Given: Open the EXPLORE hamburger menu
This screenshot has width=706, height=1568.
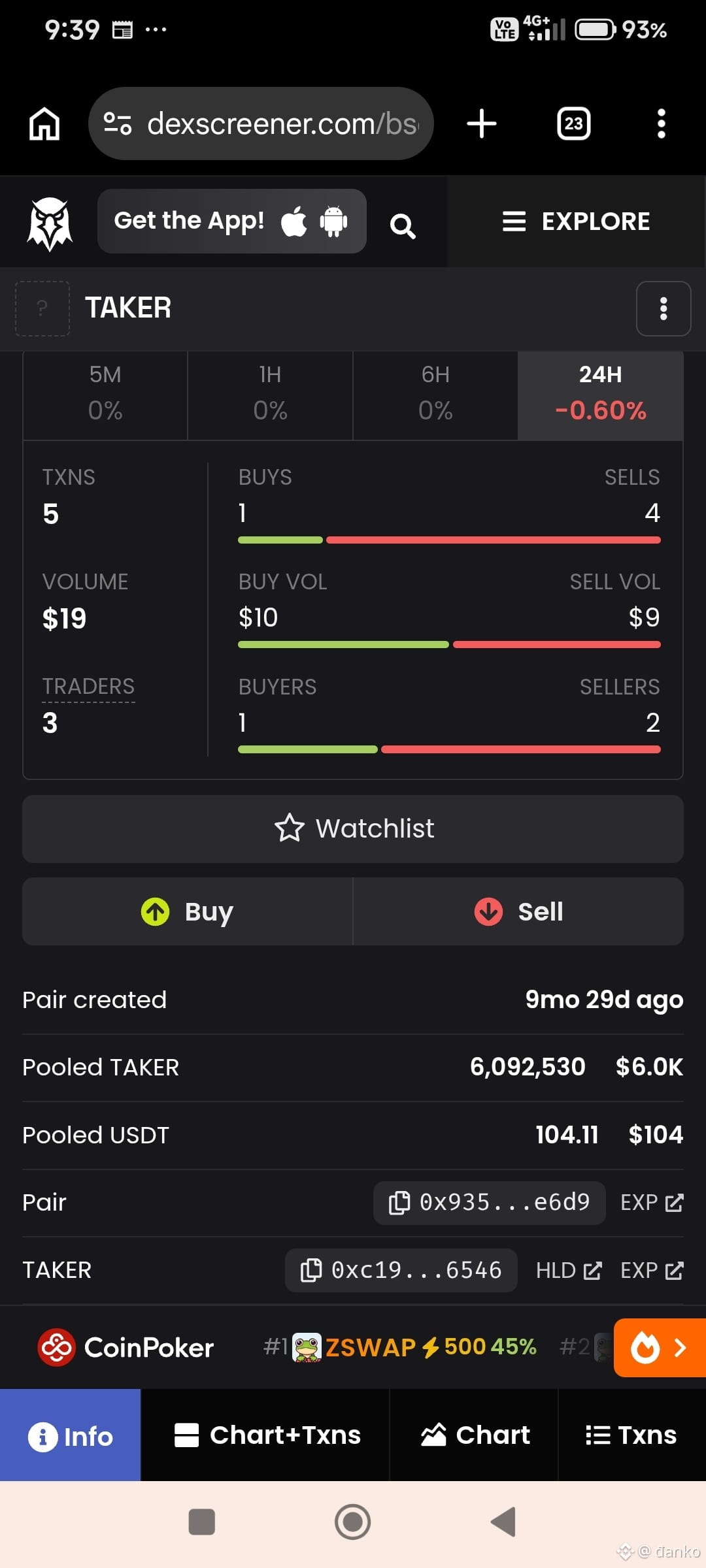Looking at the screenshot, I should click(576, 221).
